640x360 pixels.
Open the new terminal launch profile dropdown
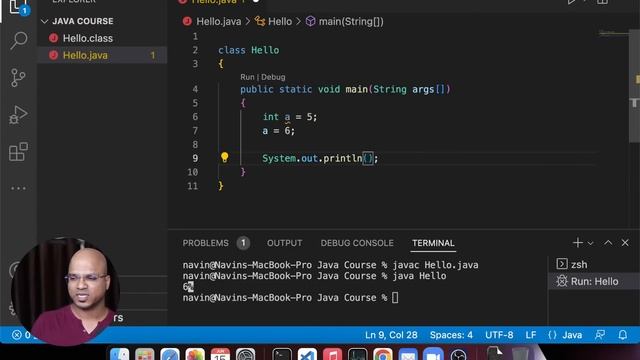tap(591, 243)
